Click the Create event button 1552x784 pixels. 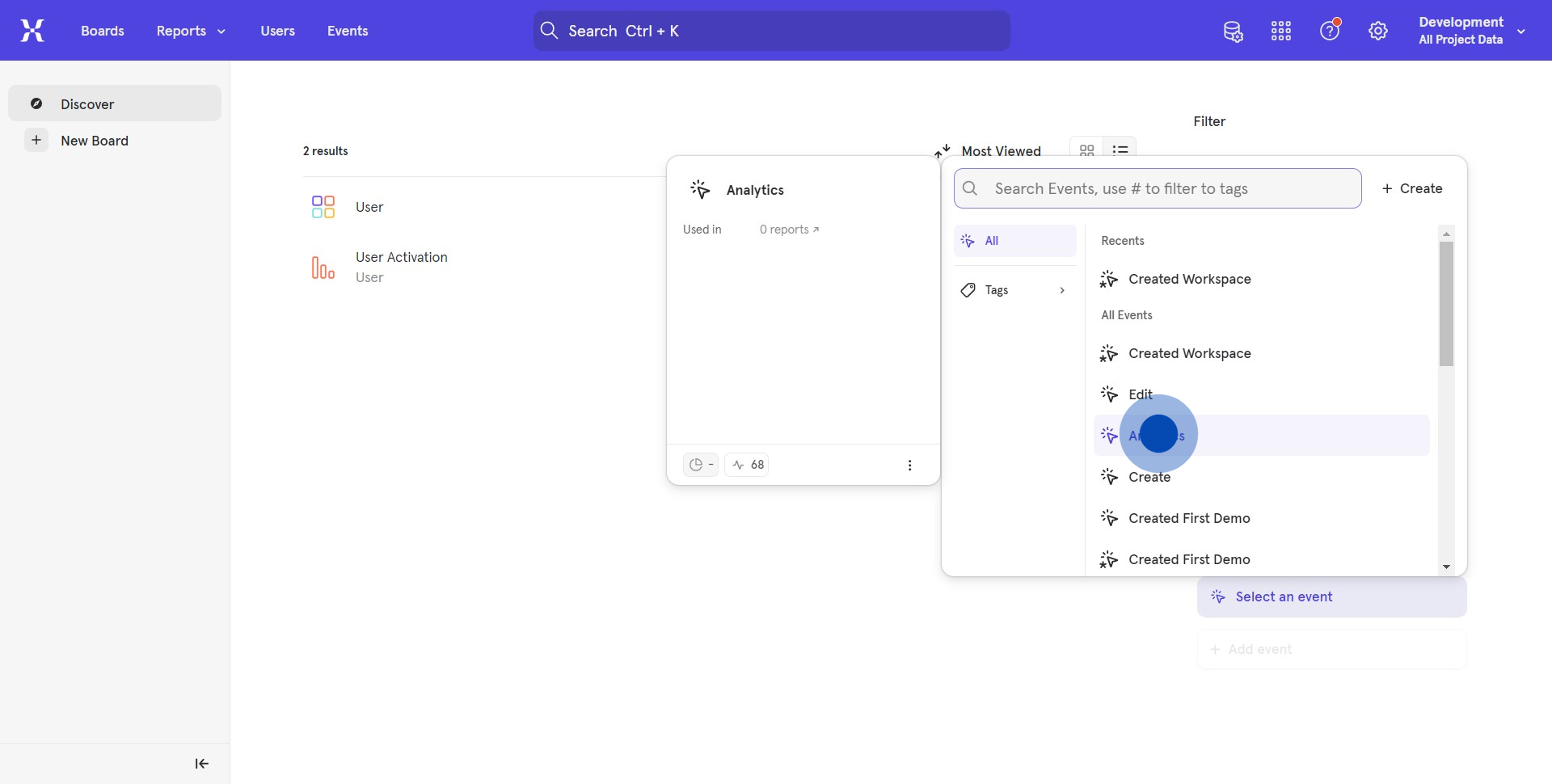(1412, 188)
